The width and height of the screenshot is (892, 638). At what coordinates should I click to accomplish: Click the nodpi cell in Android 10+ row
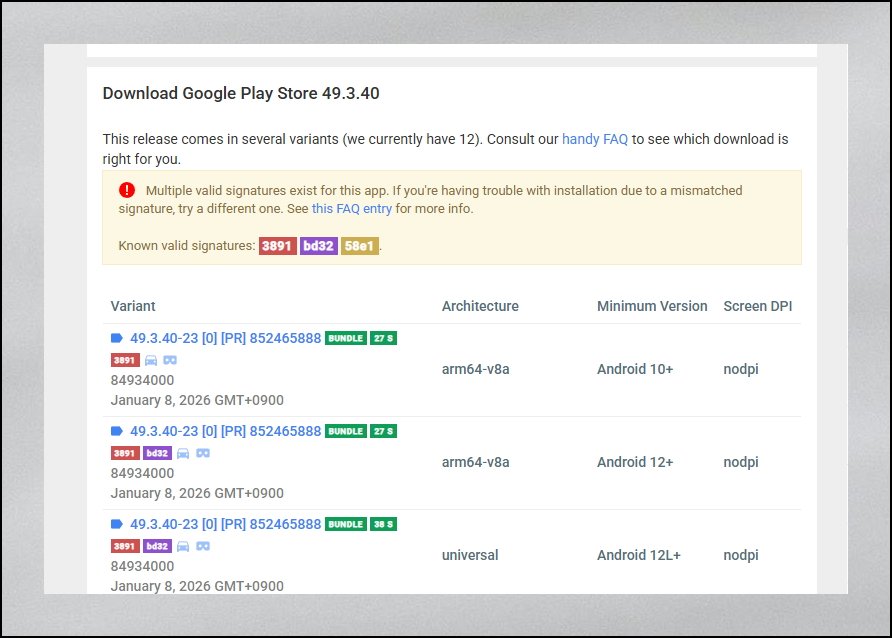pyautogui.click(x=741, y=370)
